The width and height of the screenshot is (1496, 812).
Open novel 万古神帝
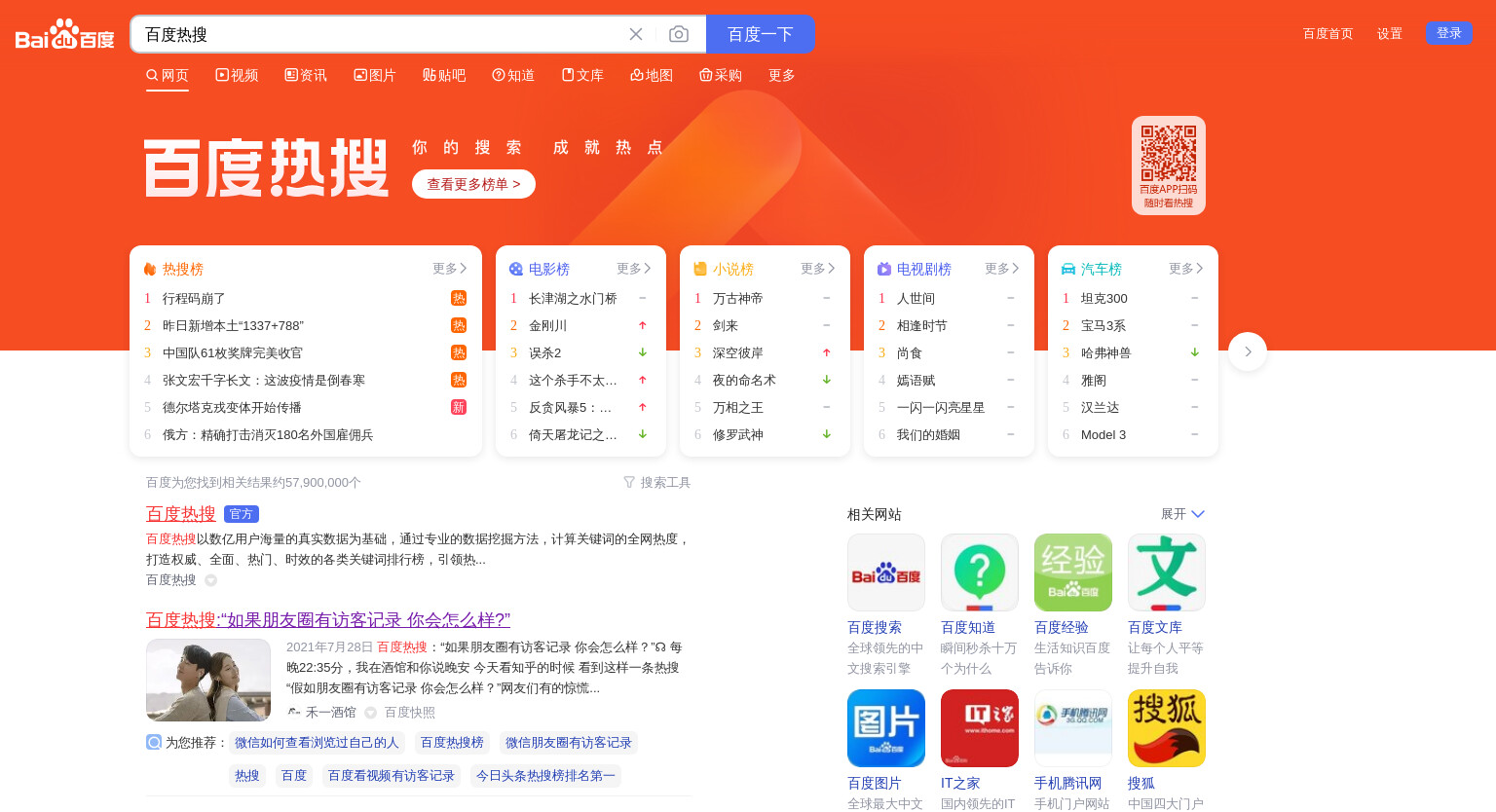737,299
